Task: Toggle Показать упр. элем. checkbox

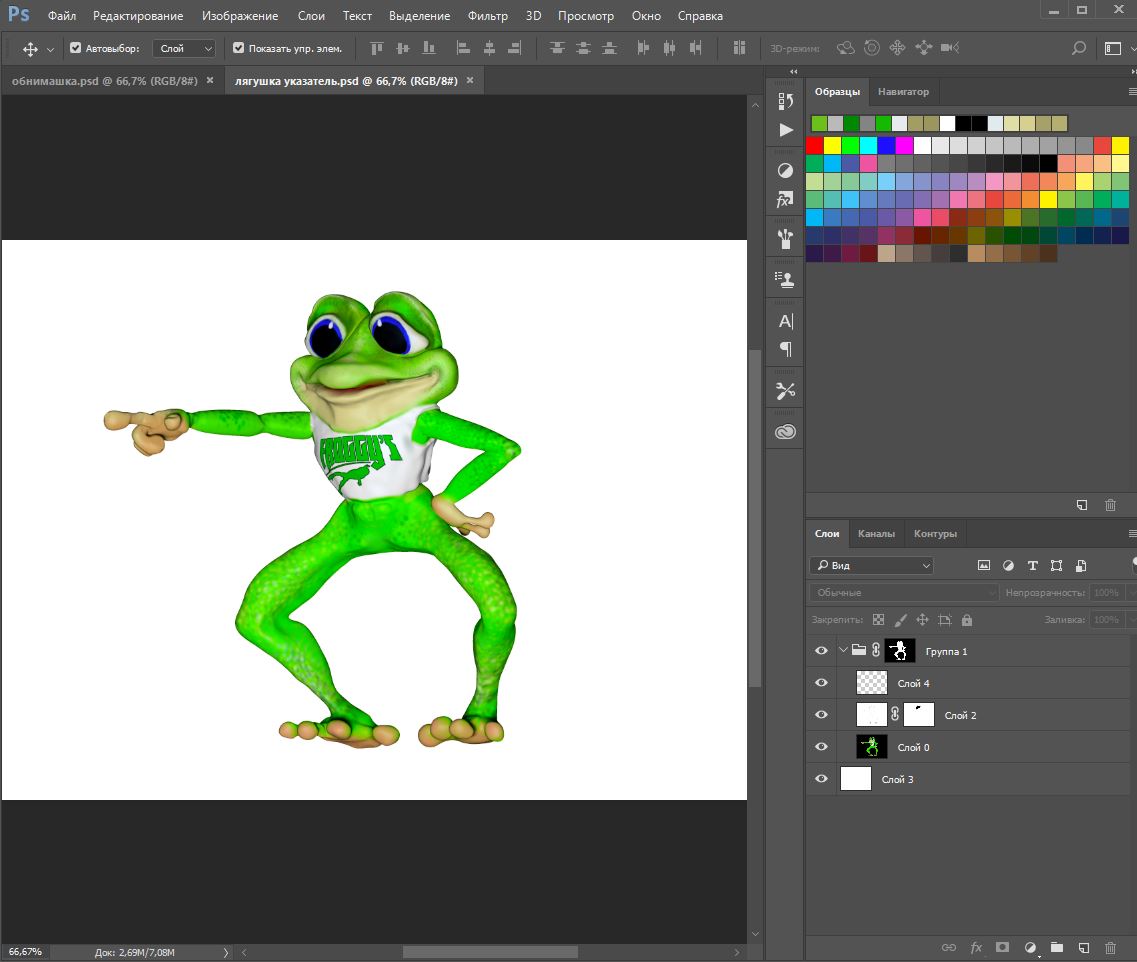Action: coord(238,48)
